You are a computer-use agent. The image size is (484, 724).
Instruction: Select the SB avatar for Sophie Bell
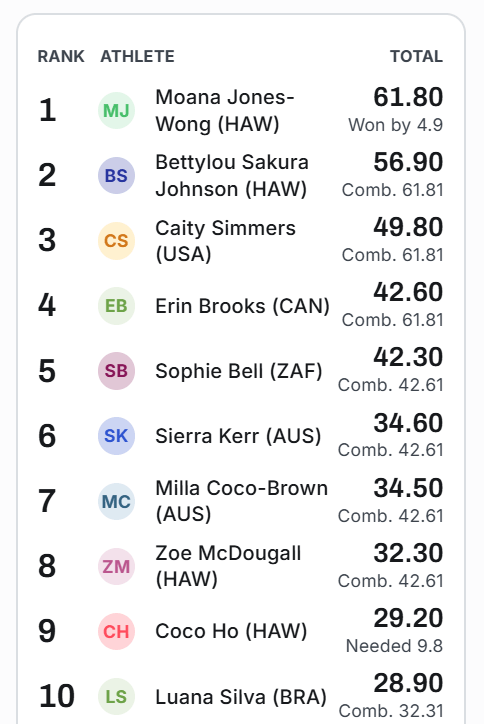tap(116, 371)
